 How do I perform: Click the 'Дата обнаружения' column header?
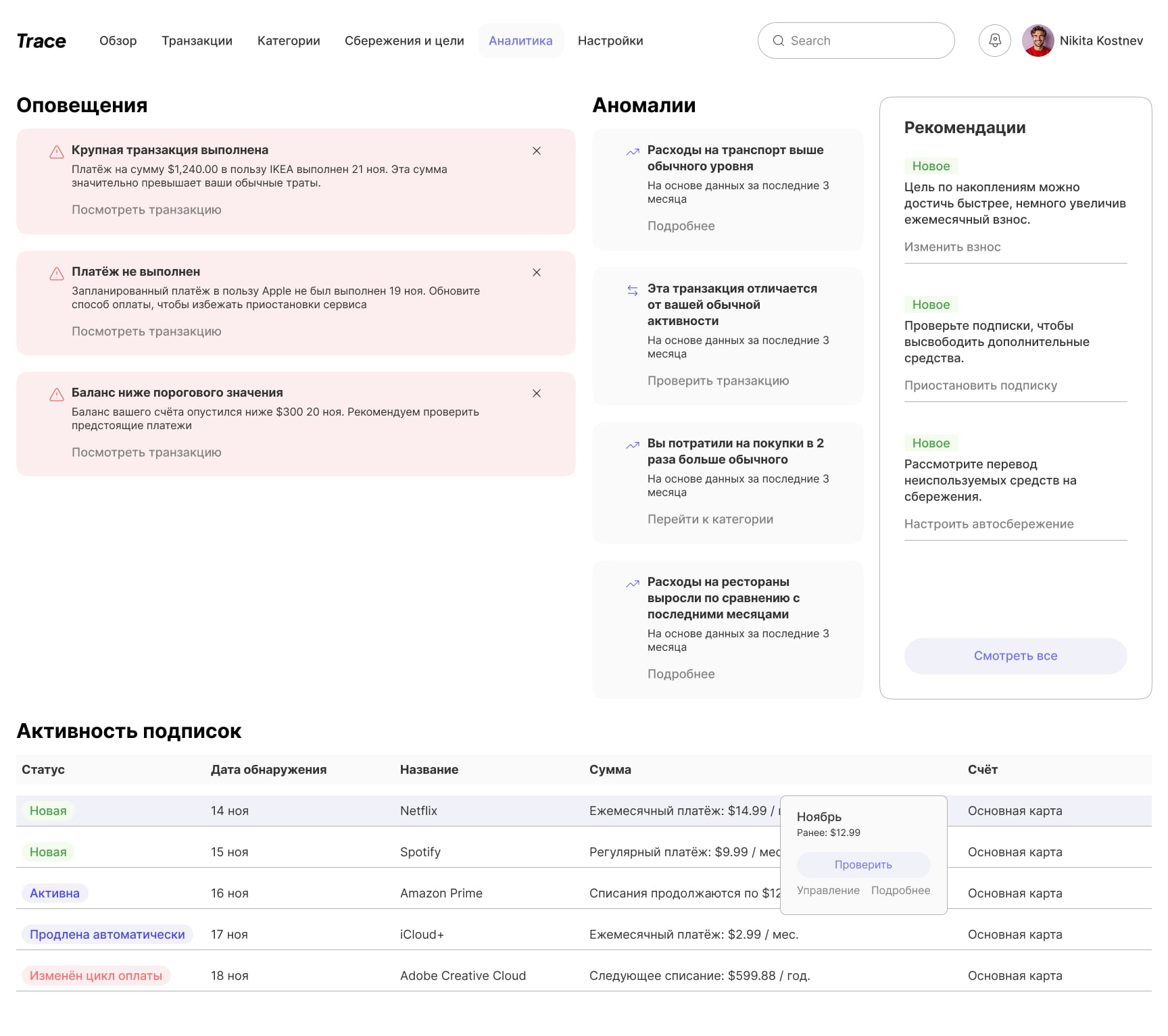coord(268,770)
